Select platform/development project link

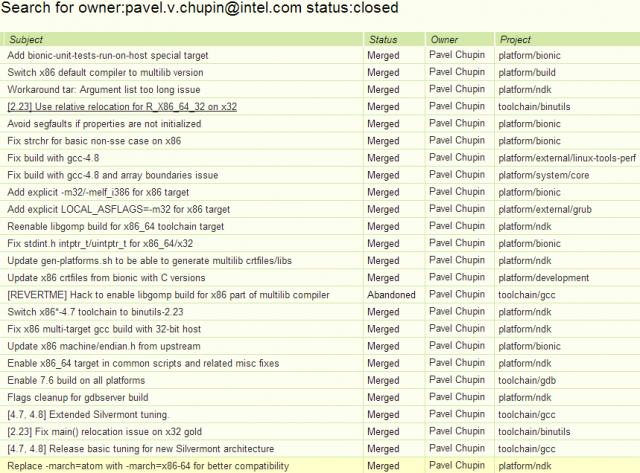544,278
